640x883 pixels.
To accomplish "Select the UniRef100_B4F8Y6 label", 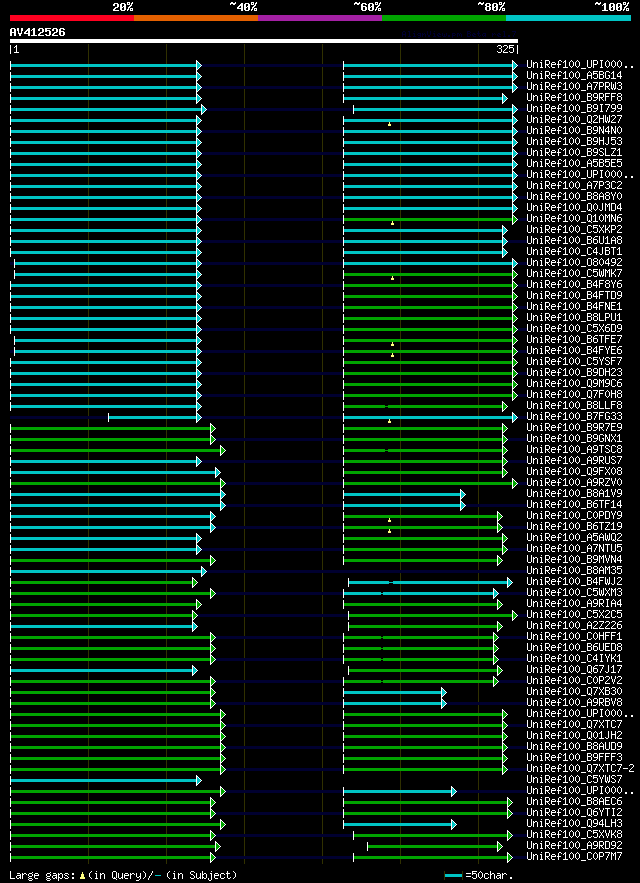I will [x=574, y=285].
